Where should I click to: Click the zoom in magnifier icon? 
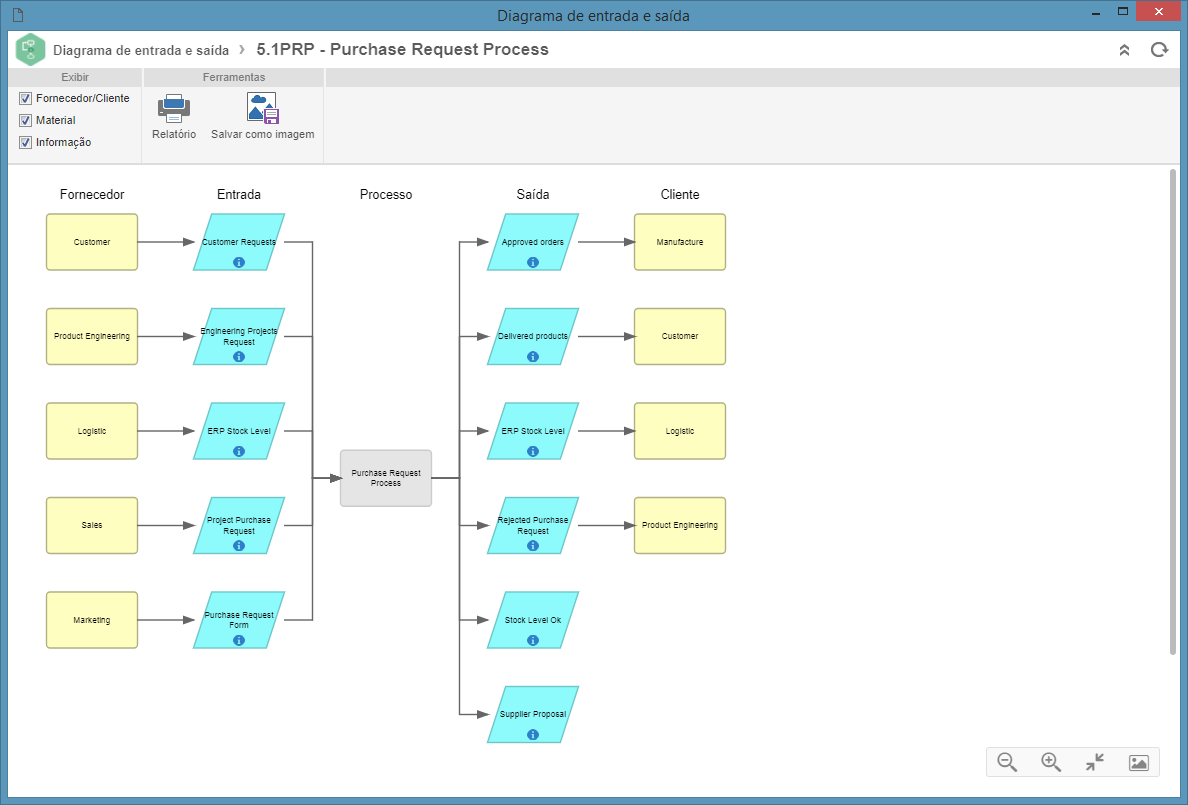click(1051, 762)
